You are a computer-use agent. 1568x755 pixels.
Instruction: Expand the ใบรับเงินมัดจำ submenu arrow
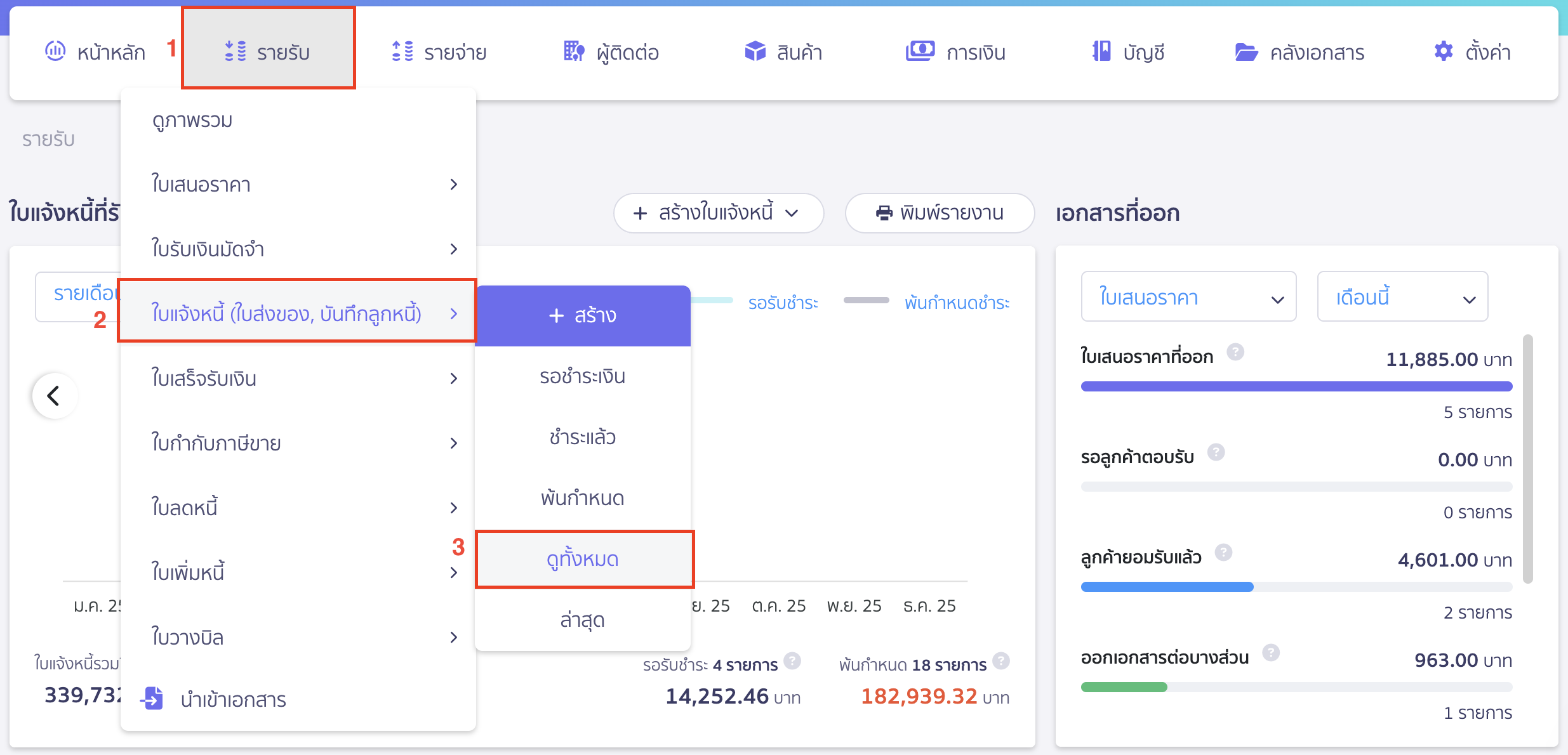tap(453, 249)
